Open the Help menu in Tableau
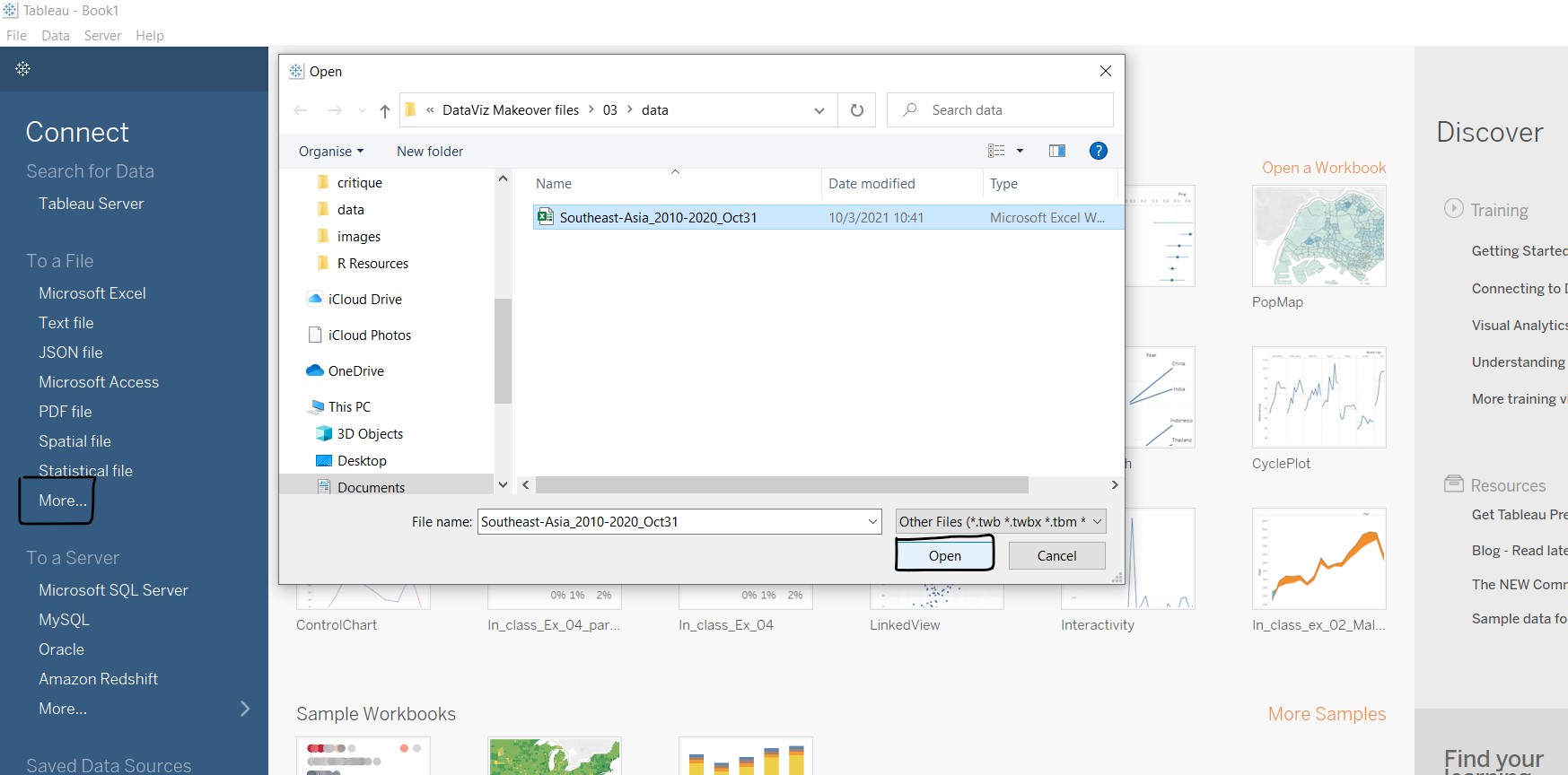Screen dimensions: 1568x775 coord(150,36)
